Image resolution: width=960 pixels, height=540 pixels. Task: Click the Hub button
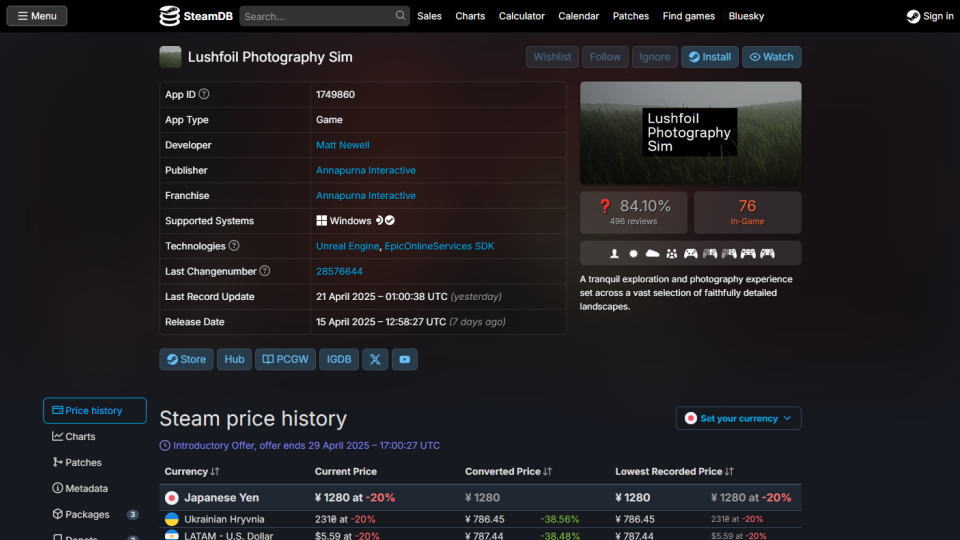coord(234,359)
